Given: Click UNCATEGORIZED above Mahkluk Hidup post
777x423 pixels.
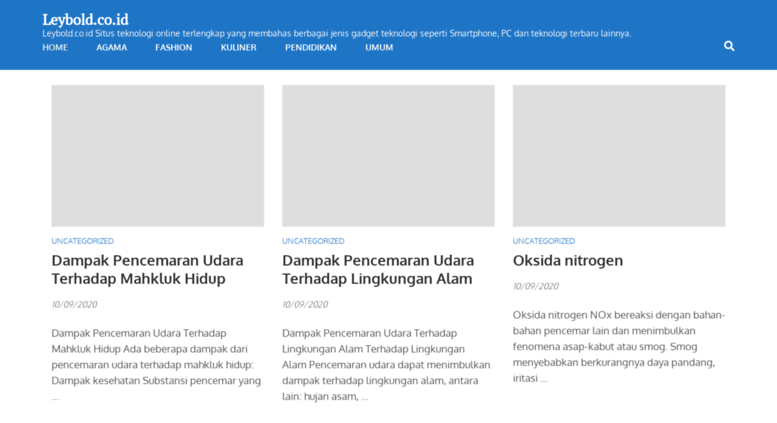Looking at the screenshot, I should (82, 241).
